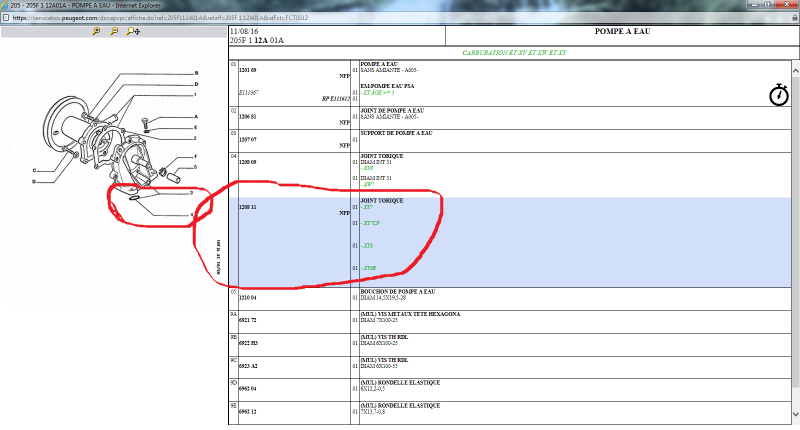Click DIAM 14,5X19,5-28 dimension text

pyautogui.click(x=383, y=298)
